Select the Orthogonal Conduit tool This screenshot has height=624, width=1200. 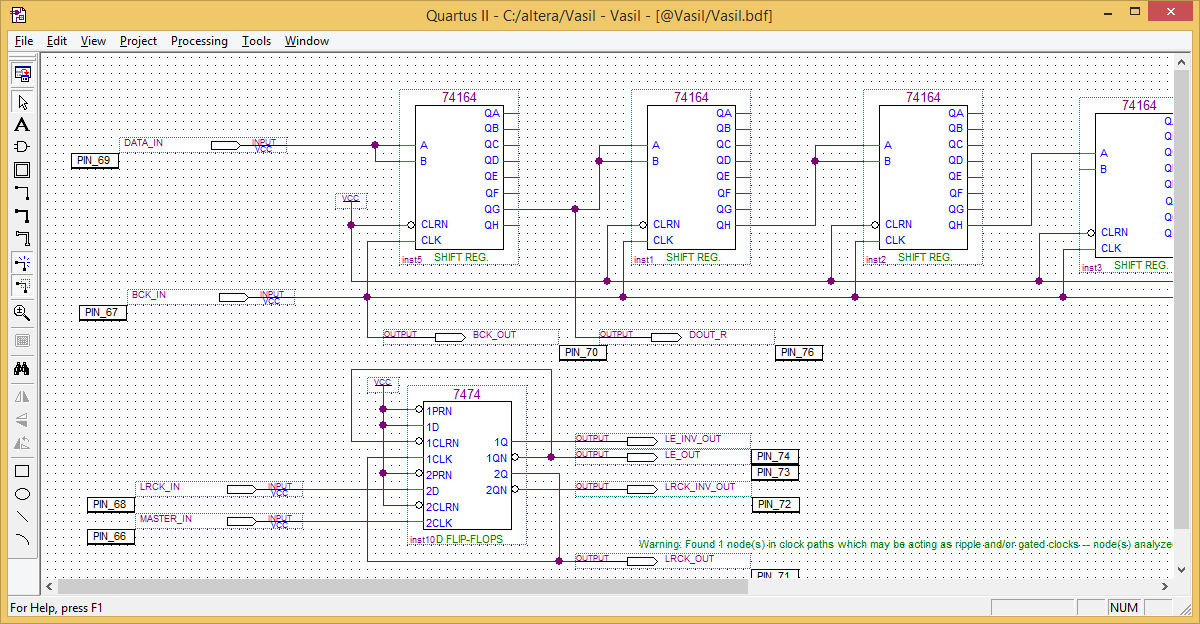[22, 239]
